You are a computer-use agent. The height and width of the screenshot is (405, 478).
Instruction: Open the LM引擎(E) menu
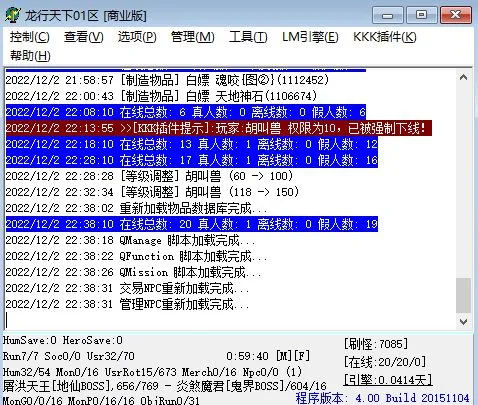click(310, 37)
